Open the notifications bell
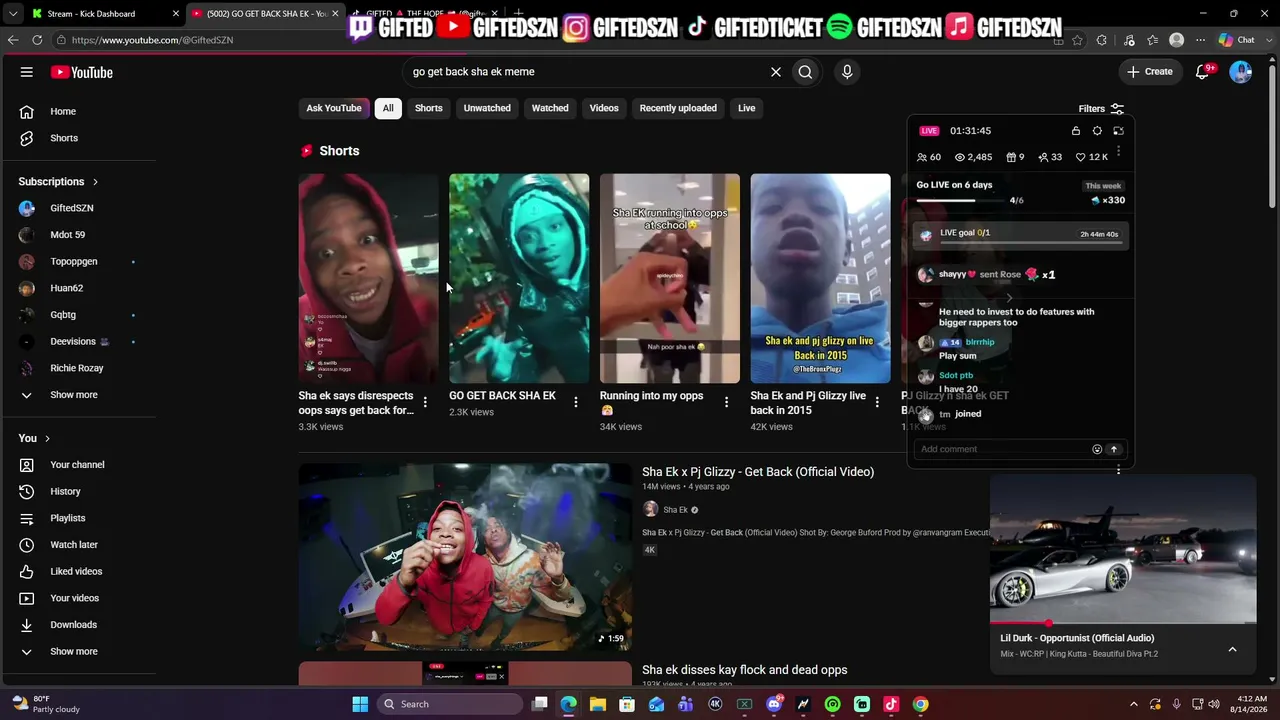The image size is (1280, 720). 1203,72
